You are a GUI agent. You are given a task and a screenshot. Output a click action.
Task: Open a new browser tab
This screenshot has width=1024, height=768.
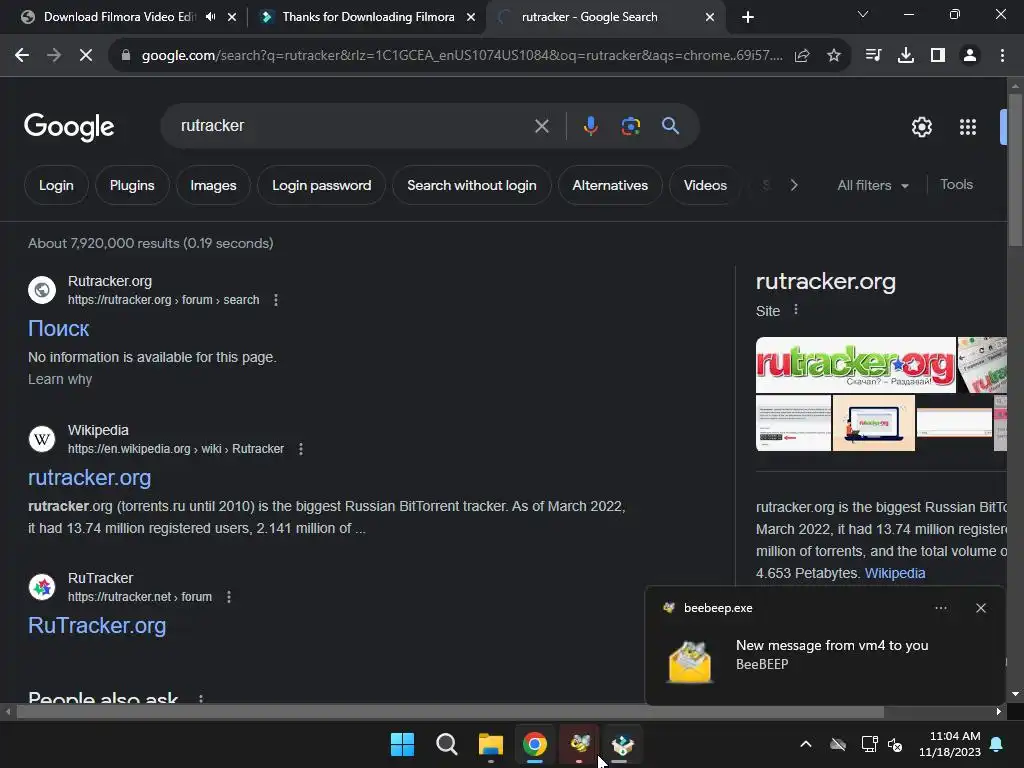tap(748, 17)
